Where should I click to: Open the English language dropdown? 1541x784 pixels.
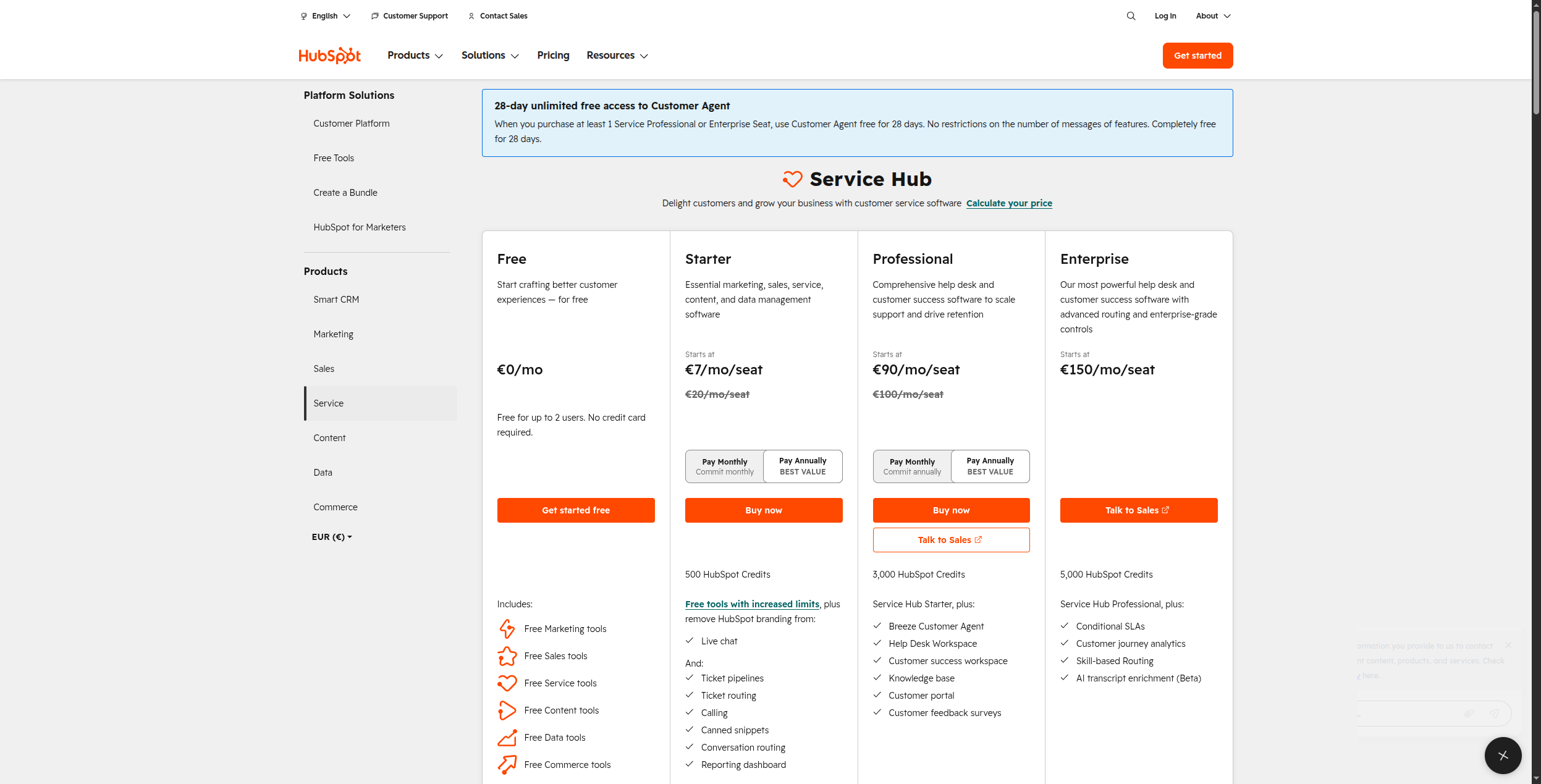click(x=326, y=16)
